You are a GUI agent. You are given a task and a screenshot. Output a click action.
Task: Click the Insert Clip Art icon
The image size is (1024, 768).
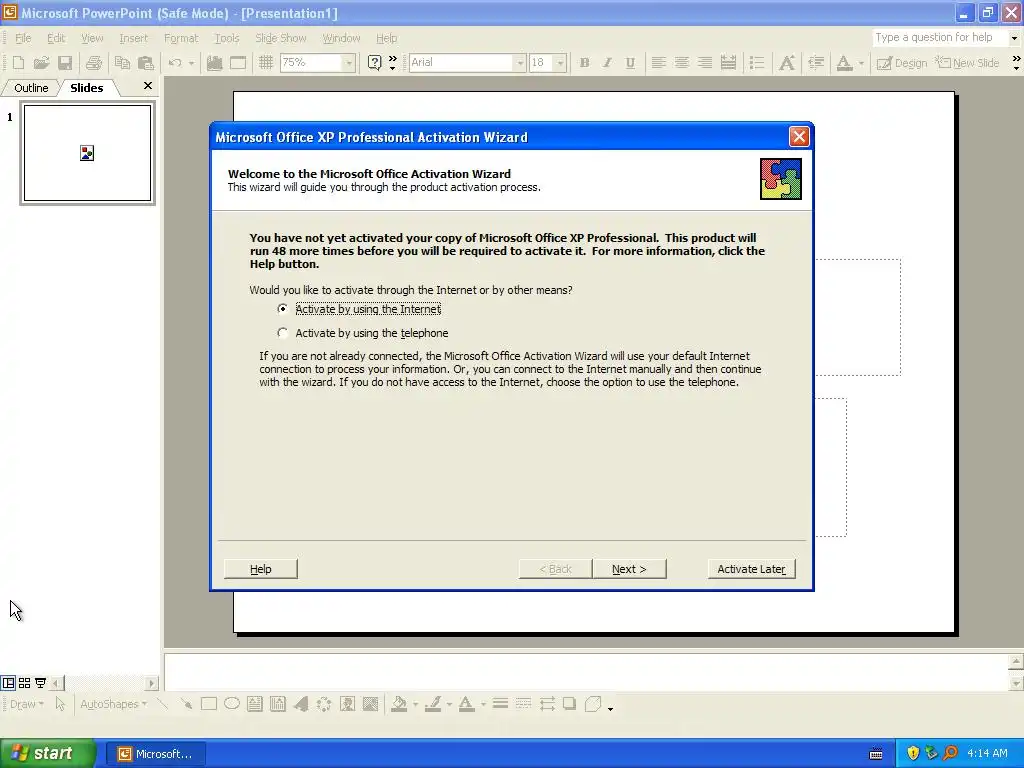click(347, 703)
